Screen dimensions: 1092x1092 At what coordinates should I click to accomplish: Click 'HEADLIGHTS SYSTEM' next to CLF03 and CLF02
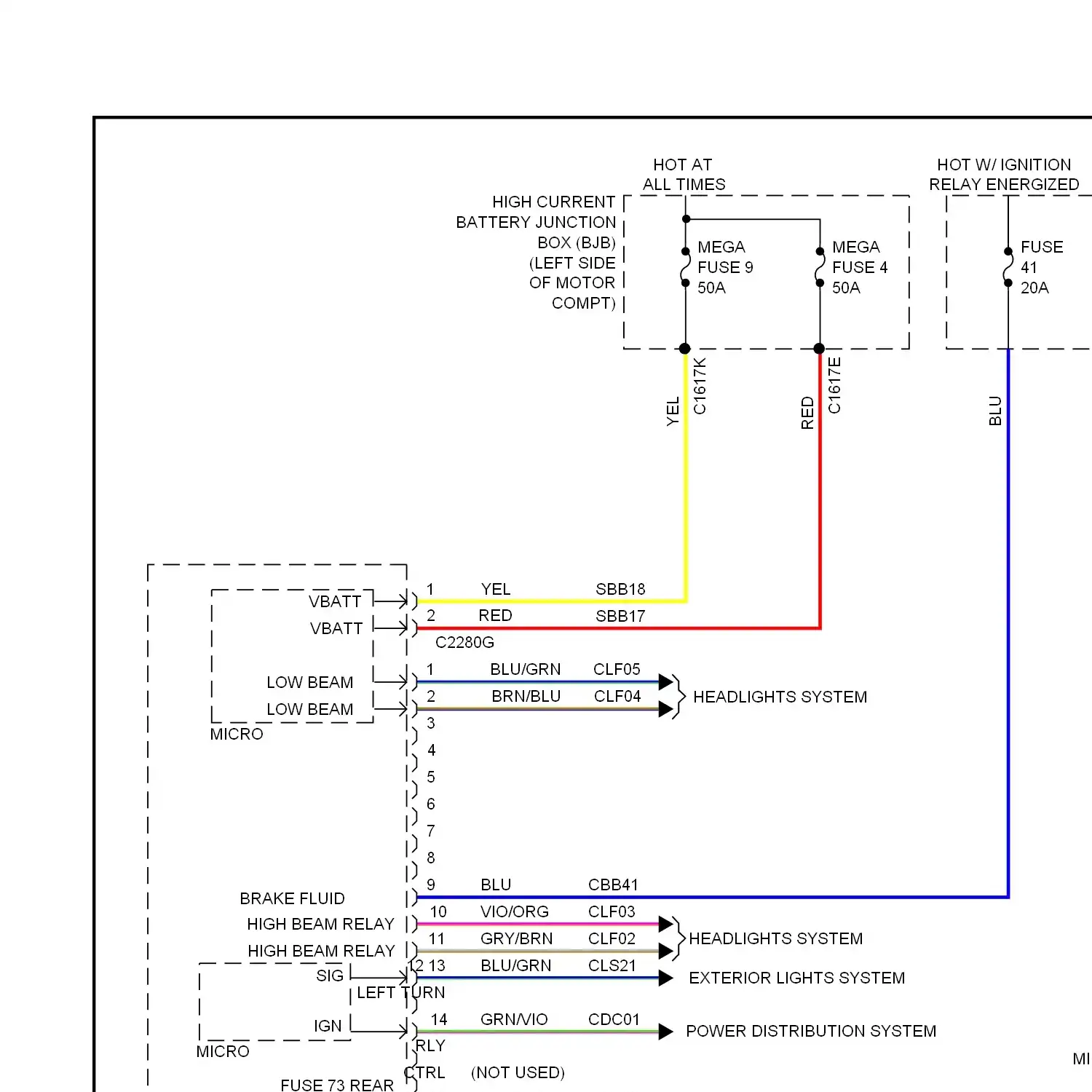(776, 938)
